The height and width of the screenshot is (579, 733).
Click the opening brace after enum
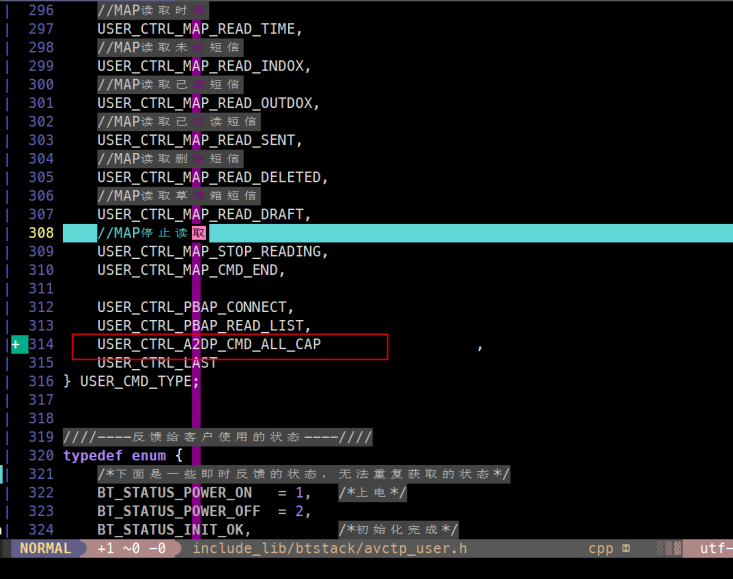179,455
